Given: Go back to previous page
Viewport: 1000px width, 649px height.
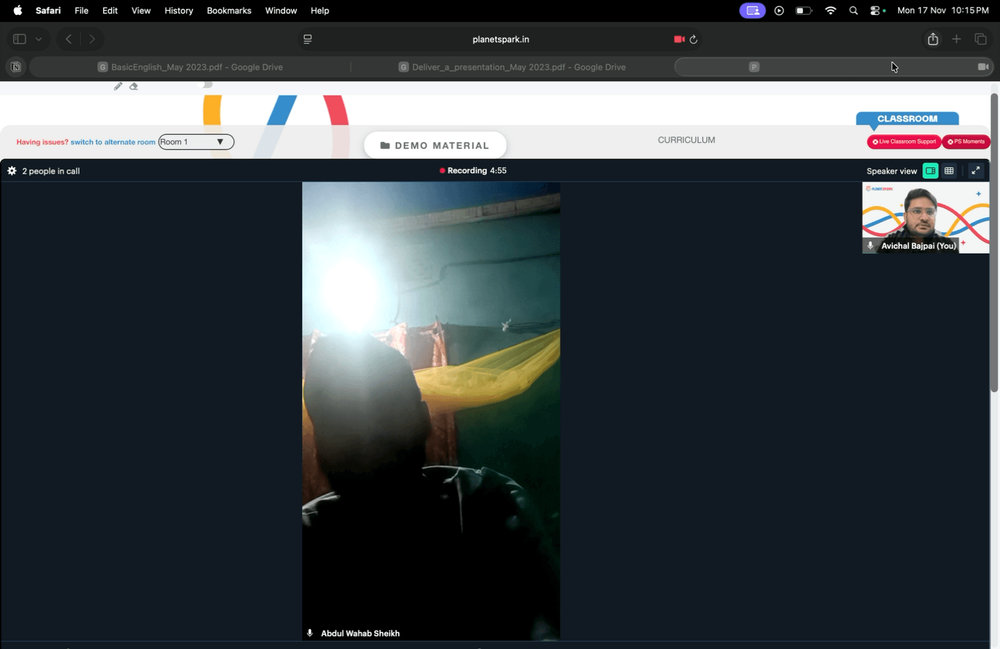Looking at the screenshot, I should point(68,39).
